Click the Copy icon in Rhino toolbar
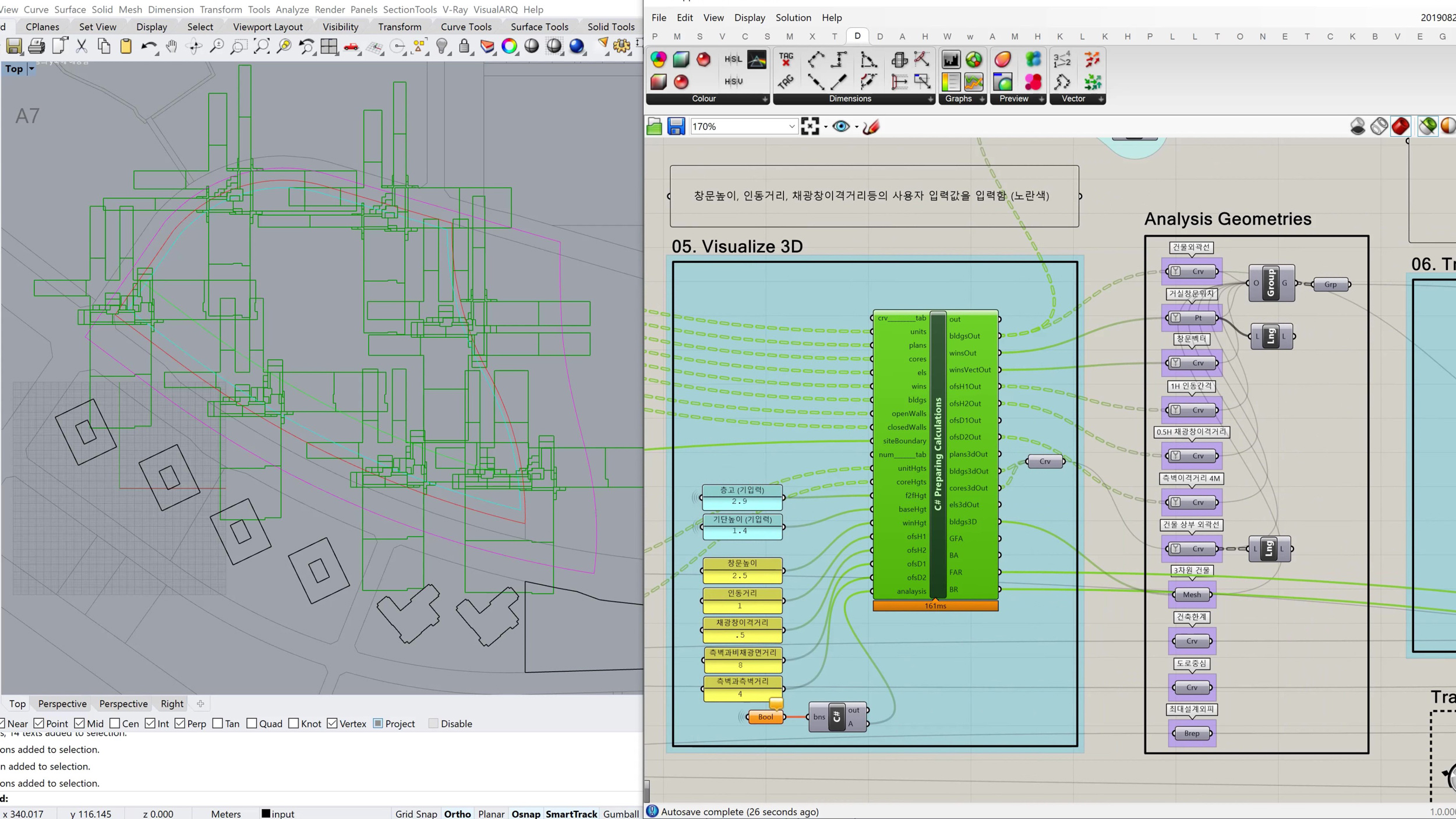This screenshot has width=1456, height=819. pos(104,46)
